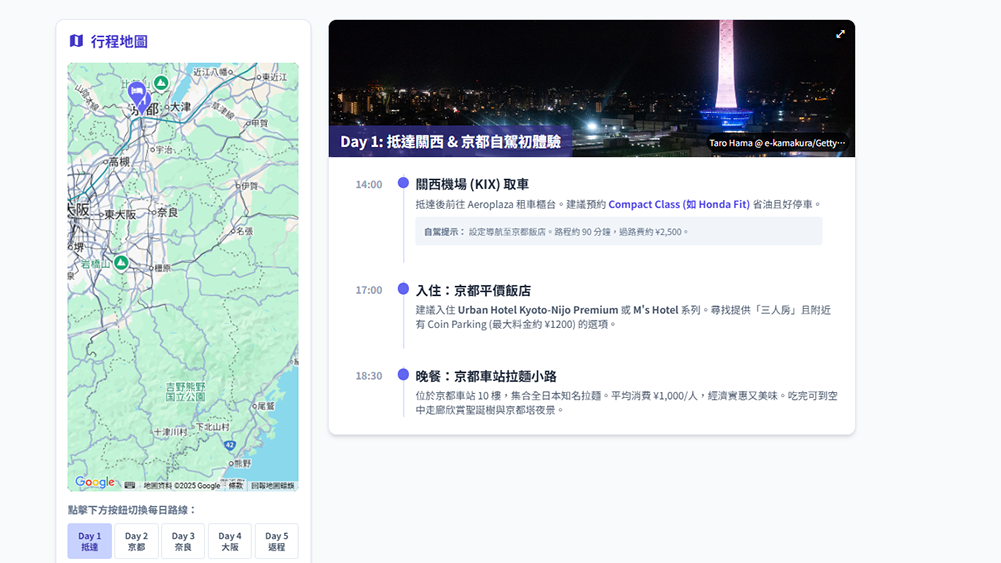Screen dimensions: 1001x563
Task: Click the Google logo on the map
Action: point(95,483)
